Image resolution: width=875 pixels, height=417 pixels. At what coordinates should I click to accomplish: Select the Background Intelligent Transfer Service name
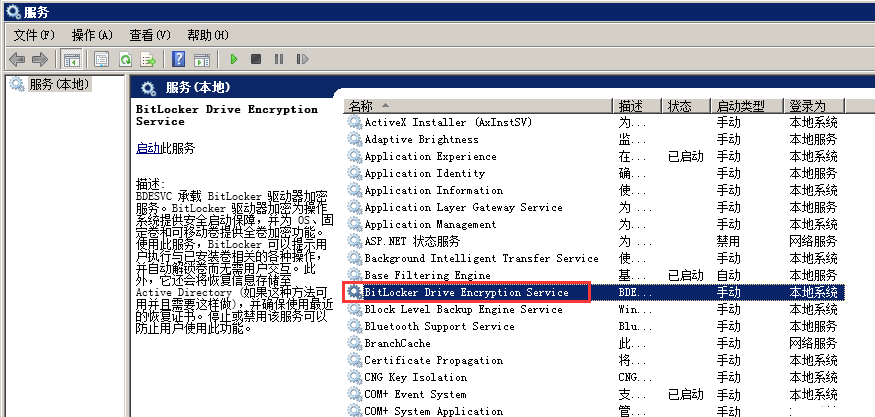tap(481, 258)
